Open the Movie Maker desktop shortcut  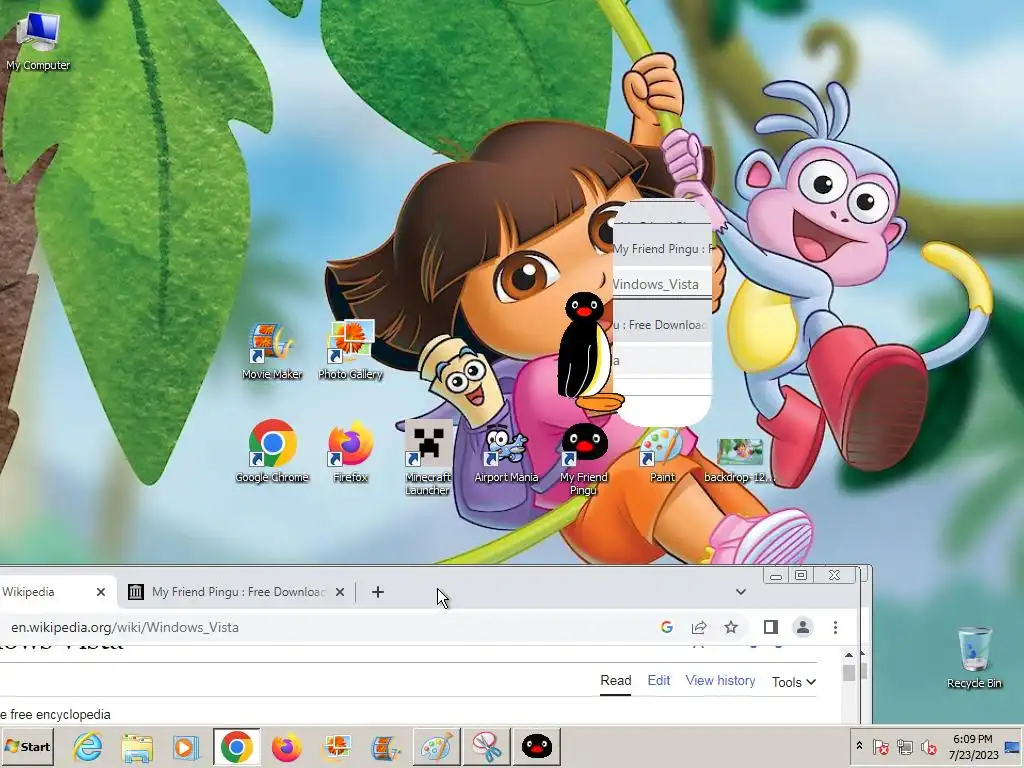(272, 351)
